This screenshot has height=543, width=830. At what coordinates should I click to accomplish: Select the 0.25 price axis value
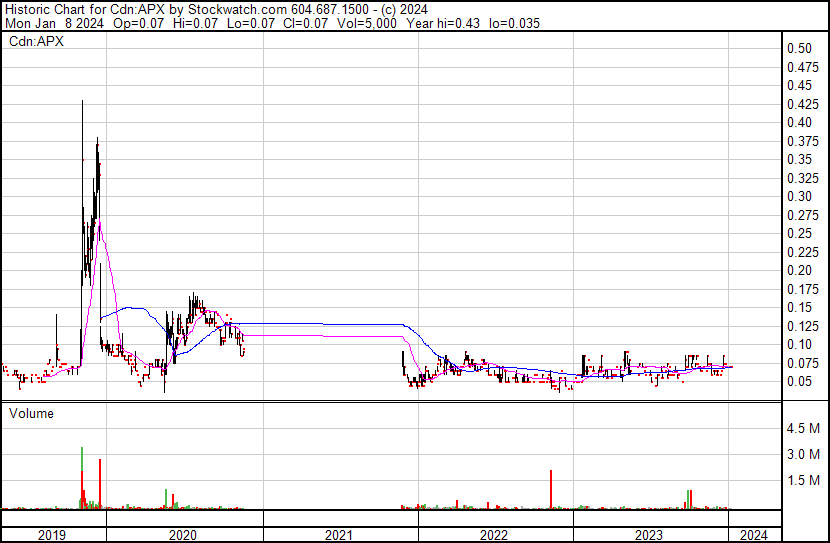pyautogui.click(x=799, y=233)
